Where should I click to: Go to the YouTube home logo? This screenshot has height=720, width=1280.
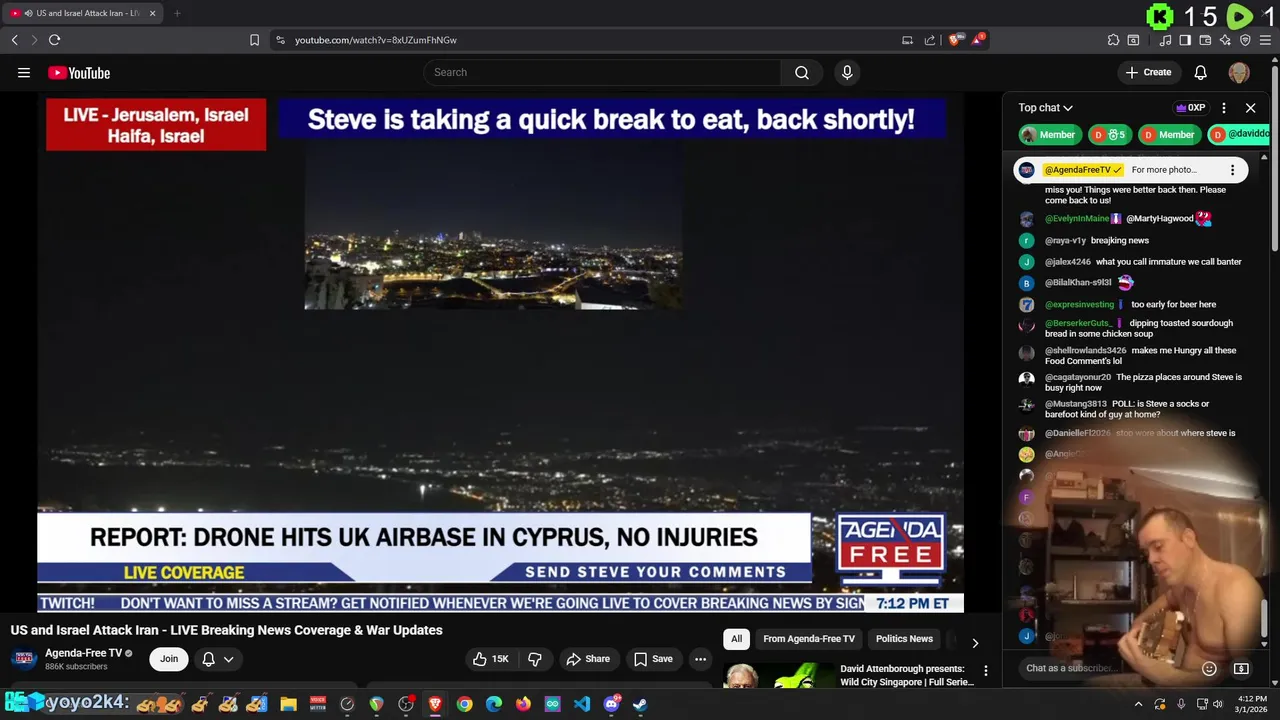click(x=79, y=73)
